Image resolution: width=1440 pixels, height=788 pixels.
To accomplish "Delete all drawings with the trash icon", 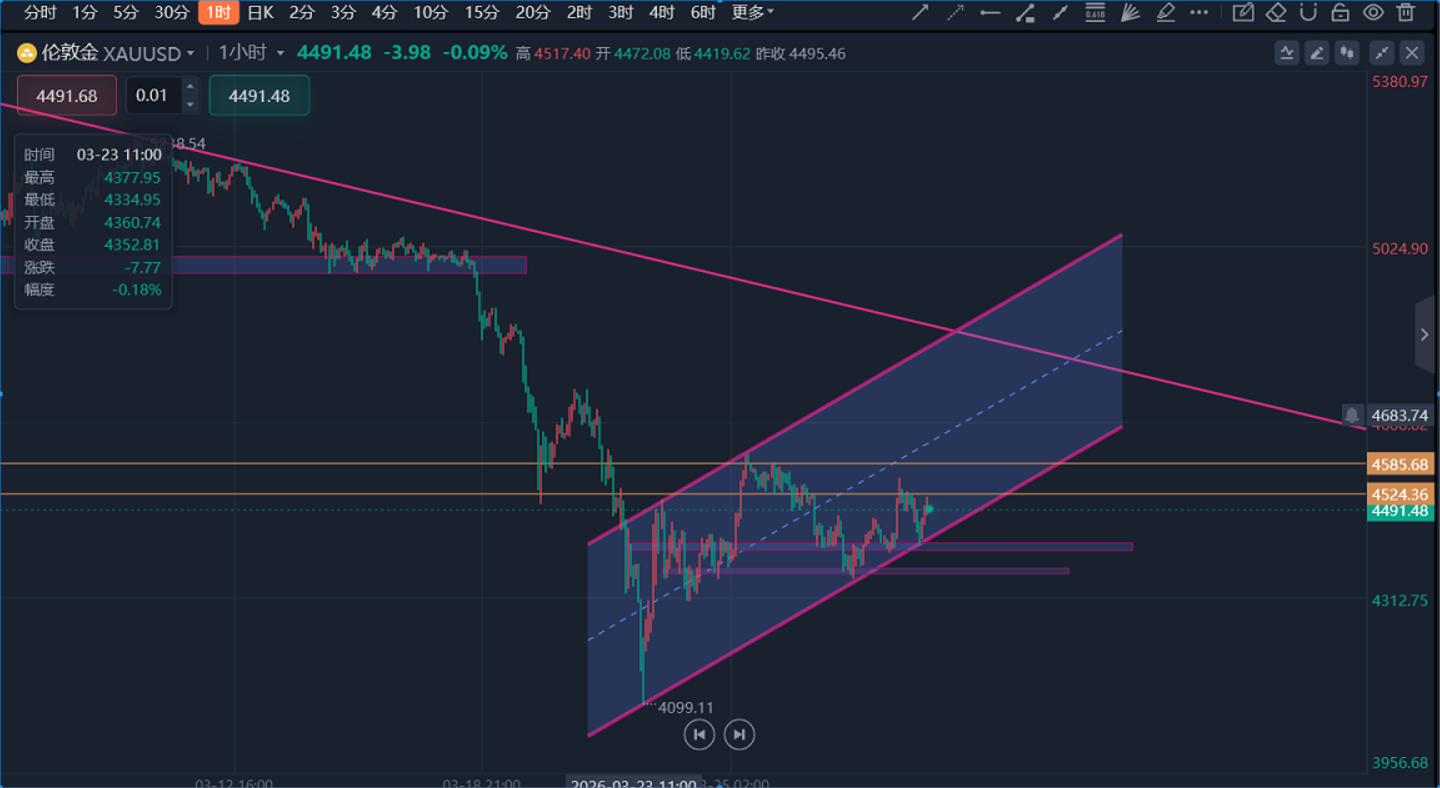I will pyautogui.click(x=1406, y=13).
